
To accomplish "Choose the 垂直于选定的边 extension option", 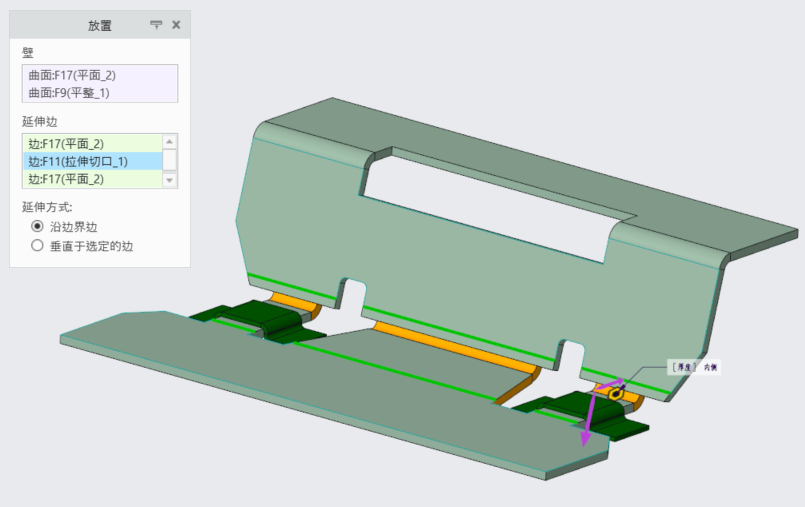I will (82, 246).
